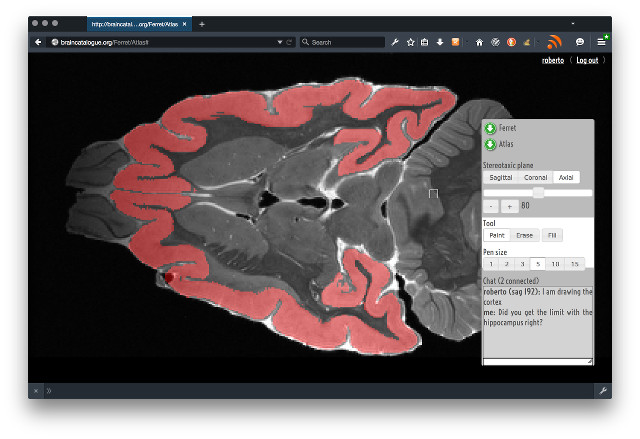This screenshot has width=640, height=439.
Task: Bookmark this page with star icon
Action: [x=410, y=42]
